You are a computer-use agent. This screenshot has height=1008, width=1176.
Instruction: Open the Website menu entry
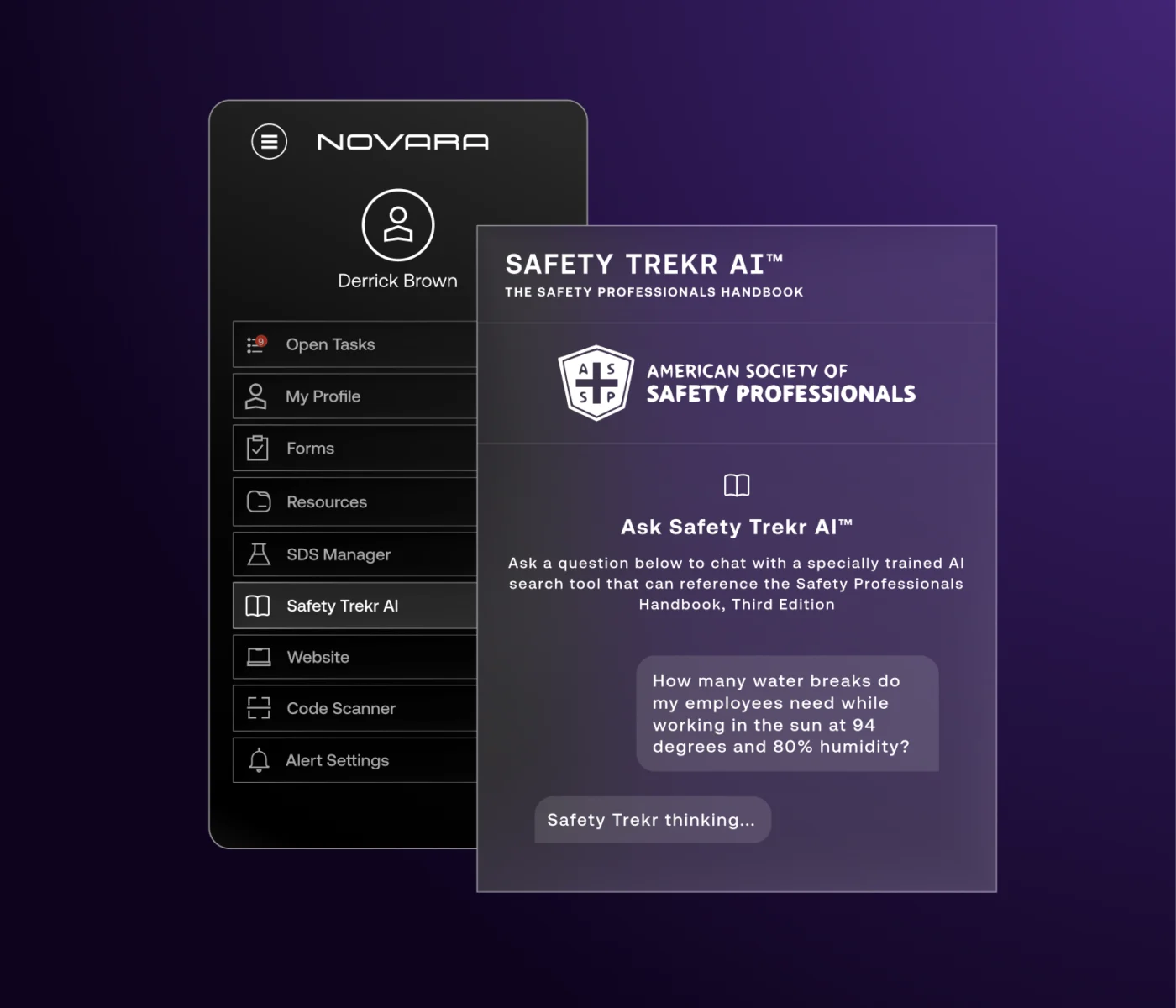[x=354, y=657]
